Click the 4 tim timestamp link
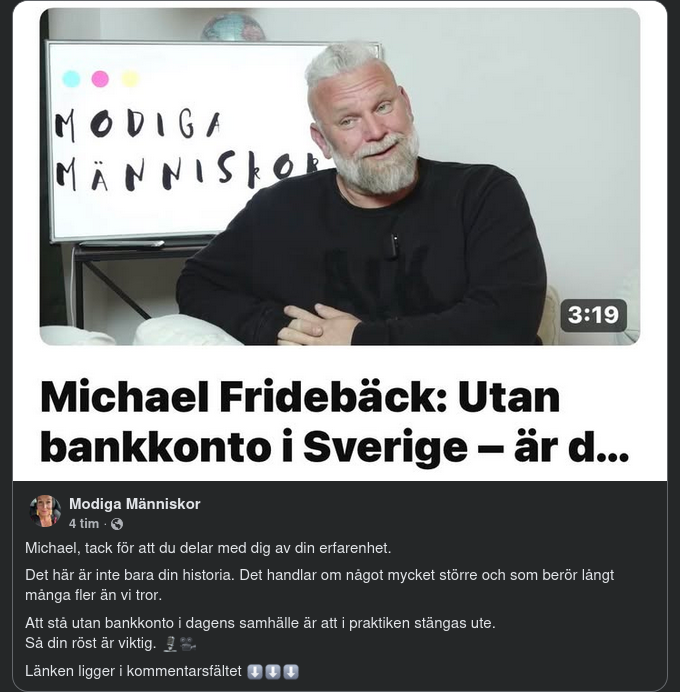This screenshot has width=680, height=692. [84, 524]
